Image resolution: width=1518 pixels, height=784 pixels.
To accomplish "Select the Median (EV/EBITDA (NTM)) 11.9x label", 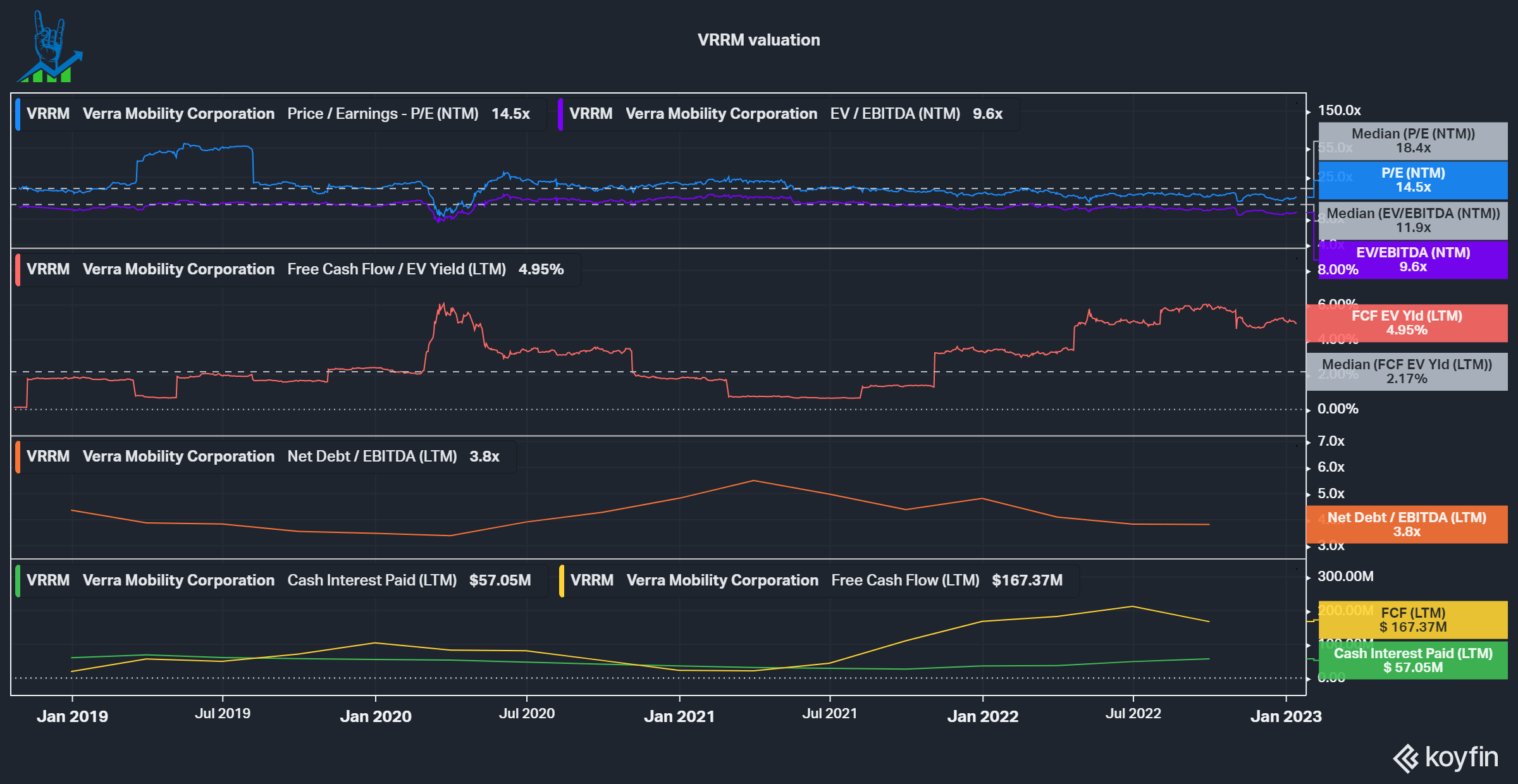I will (x=1412, y=221).
